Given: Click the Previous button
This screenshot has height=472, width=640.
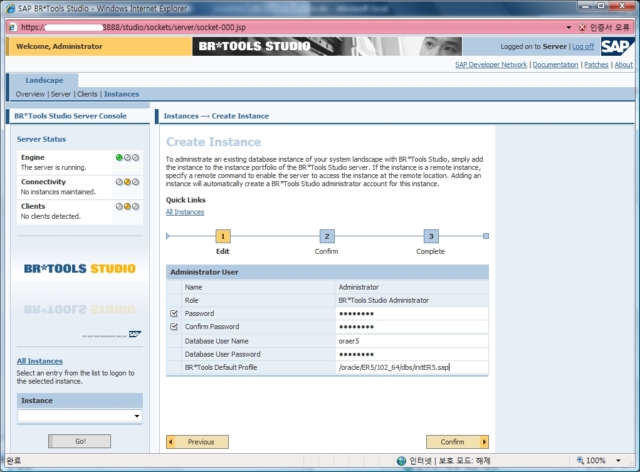Looking at the screenshot, I should point(197,442).
